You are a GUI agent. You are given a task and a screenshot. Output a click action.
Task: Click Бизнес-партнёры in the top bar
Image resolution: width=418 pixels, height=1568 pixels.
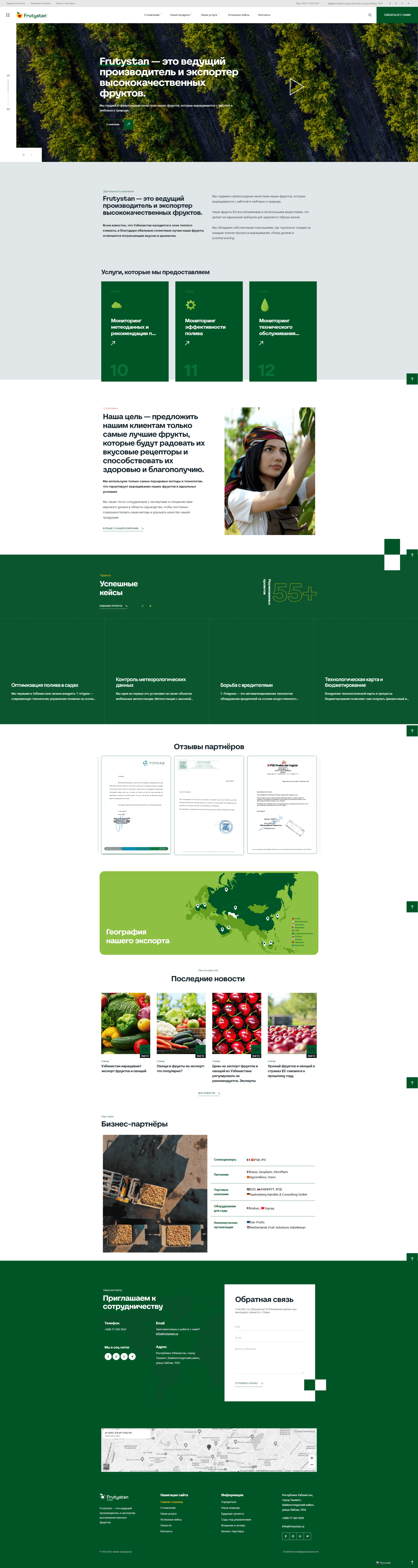(x=65, y=3)
